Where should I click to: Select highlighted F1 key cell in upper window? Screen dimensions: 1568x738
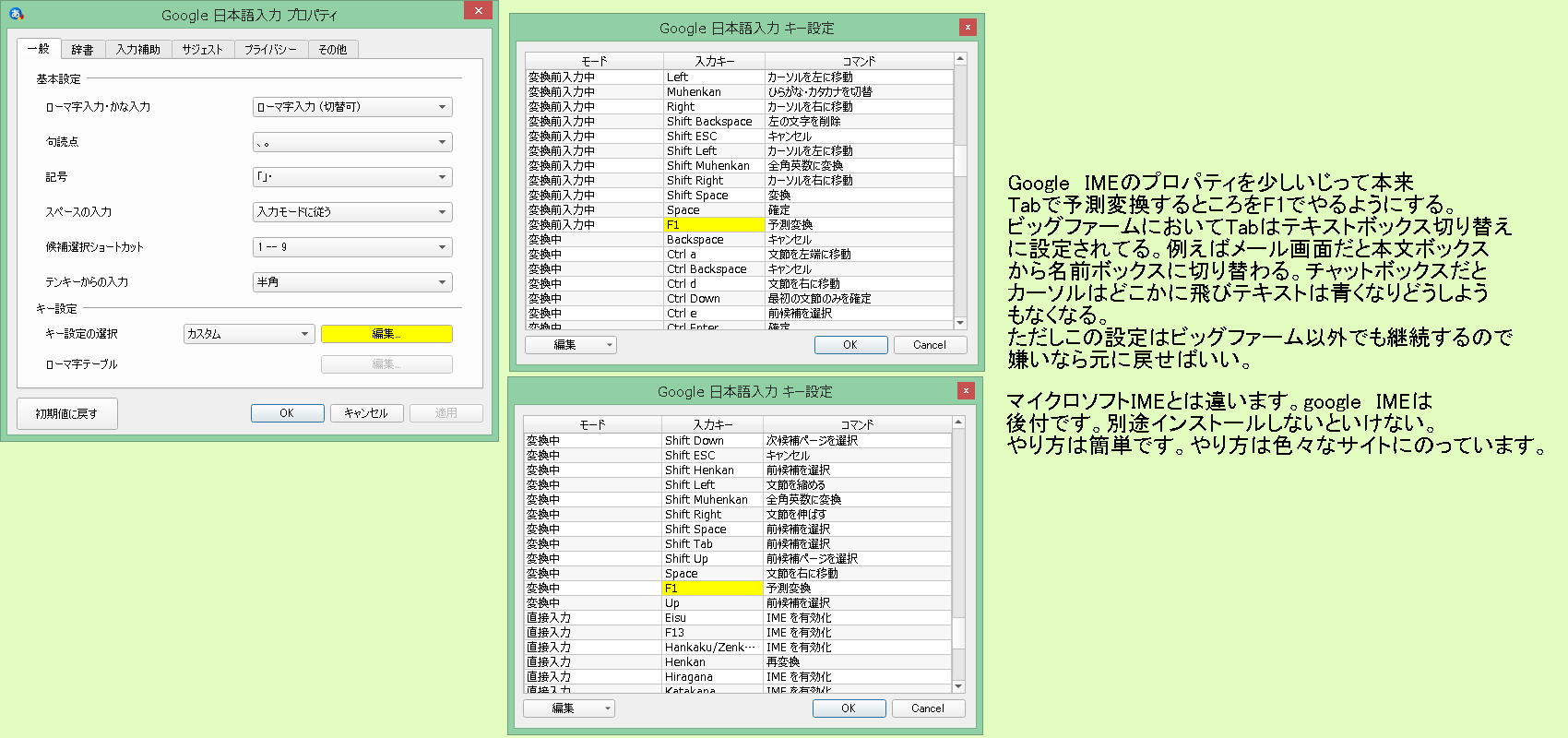coord(715,225)
